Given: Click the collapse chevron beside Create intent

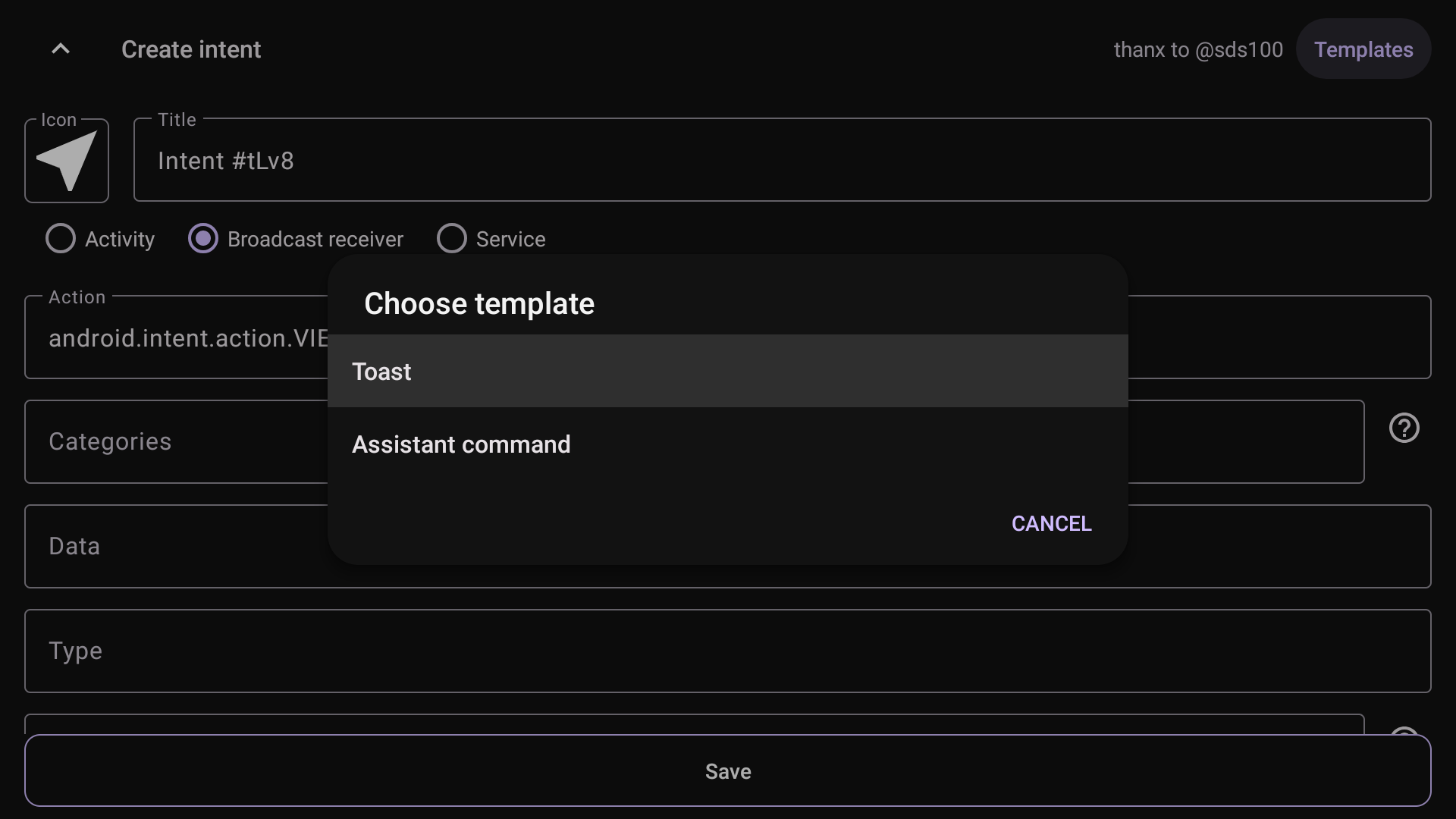Looking at the screenshot, I should (x=61, y=49).
